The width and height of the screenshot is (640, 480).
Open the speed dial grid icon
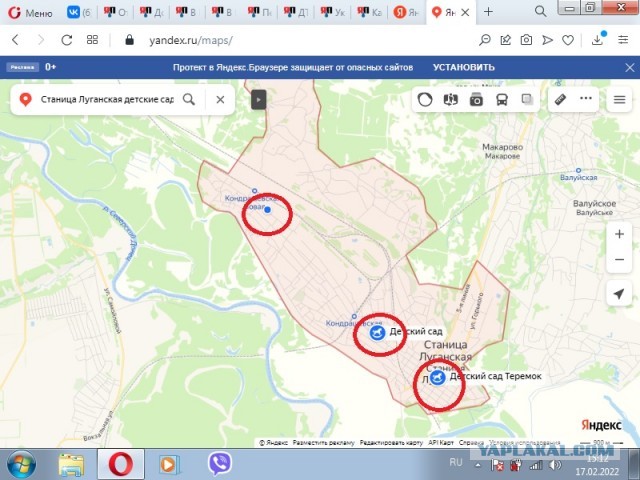(92, 40)
